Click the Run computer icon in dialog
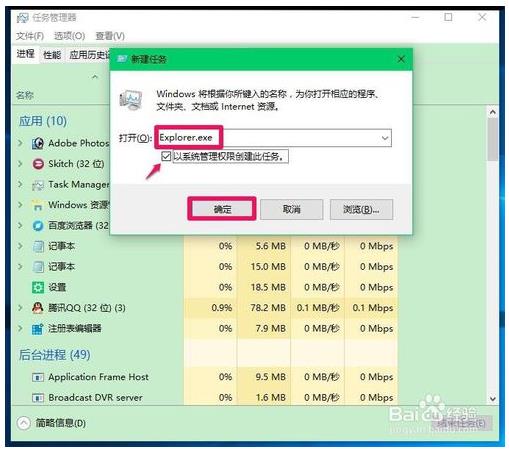The image size is (509, 450). click(x=131, y=100)
